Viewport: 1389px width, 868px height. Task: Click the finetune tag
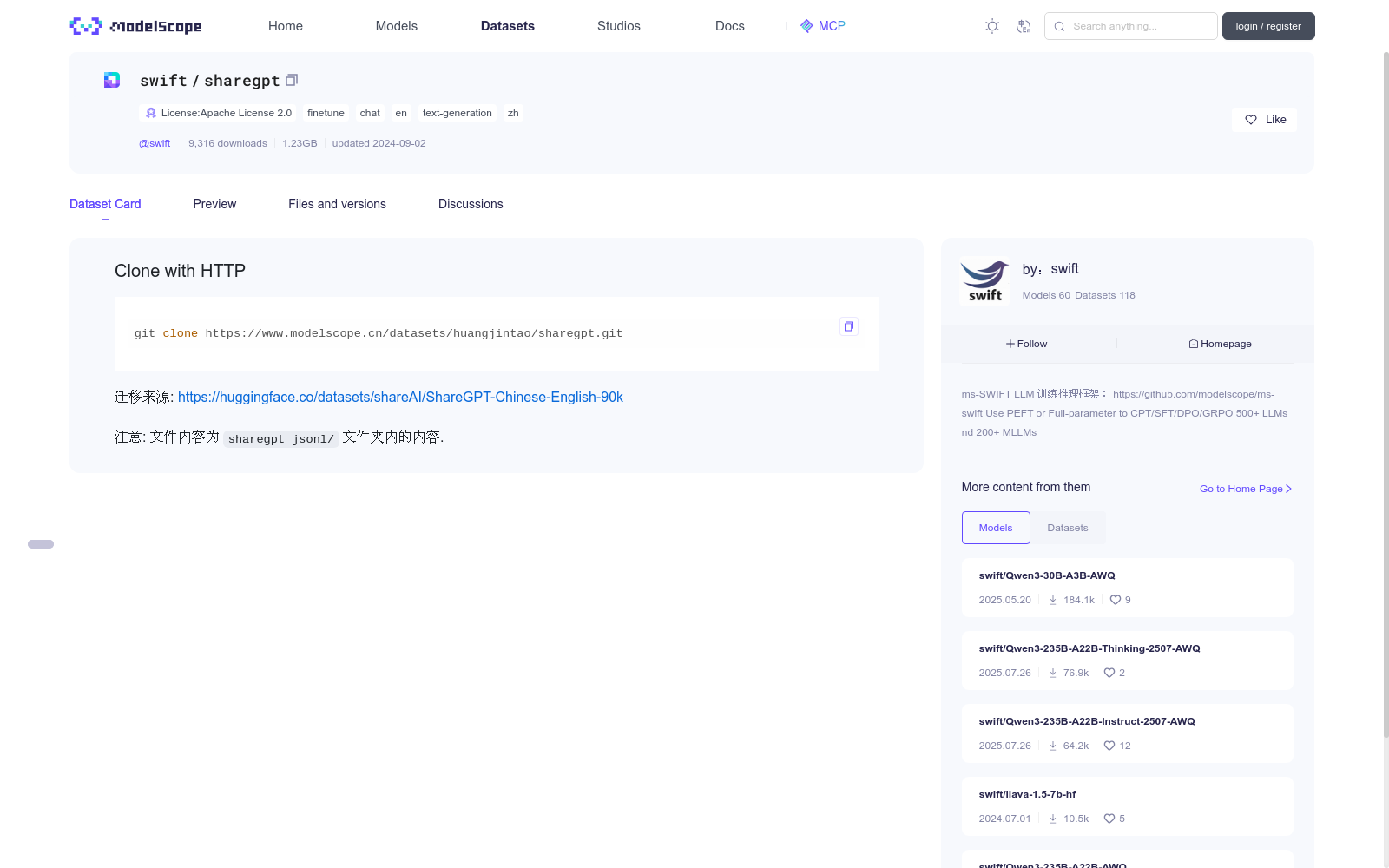point(326,113)
